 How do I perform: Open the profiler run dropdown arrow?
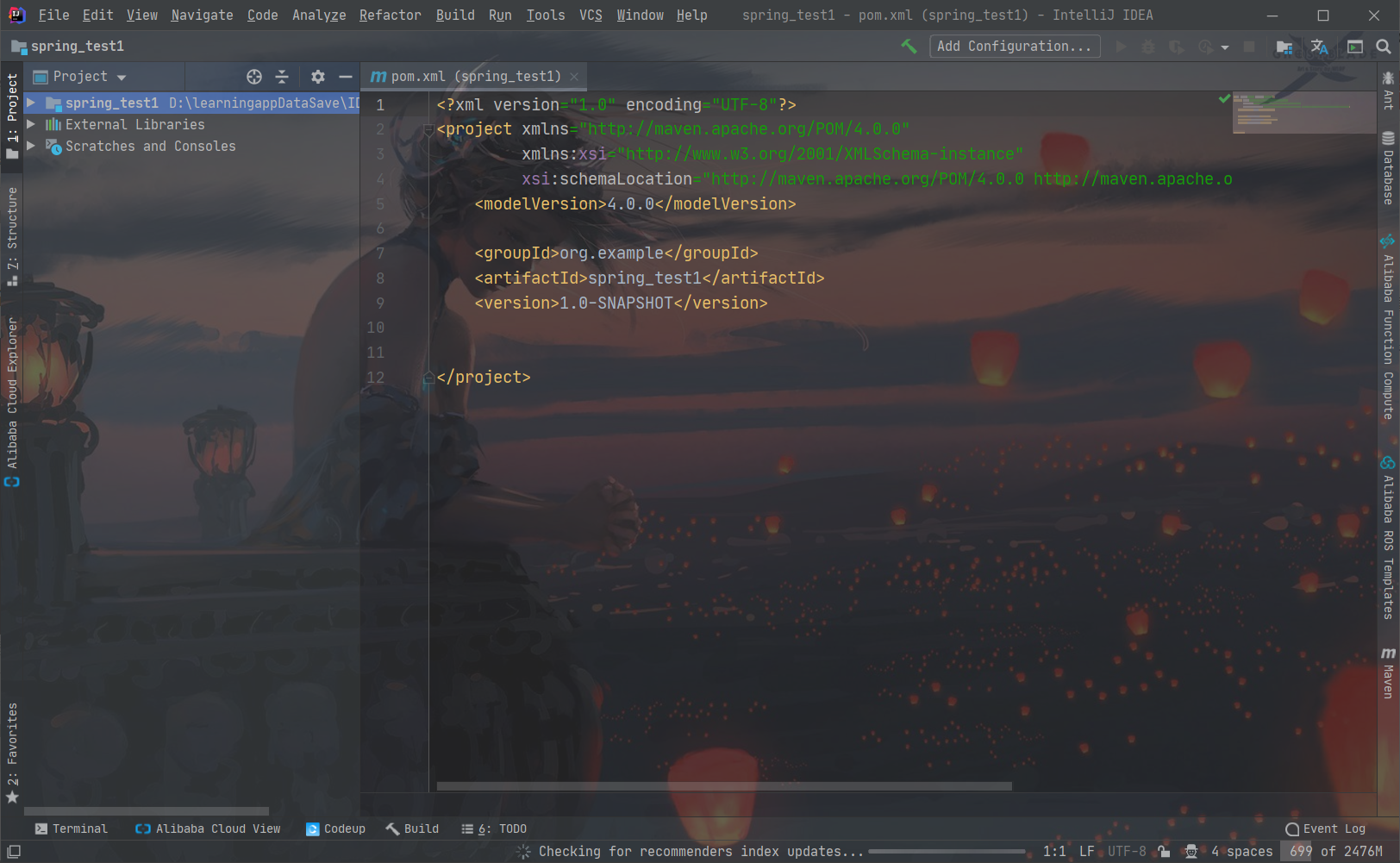(x=1224, y=47)
